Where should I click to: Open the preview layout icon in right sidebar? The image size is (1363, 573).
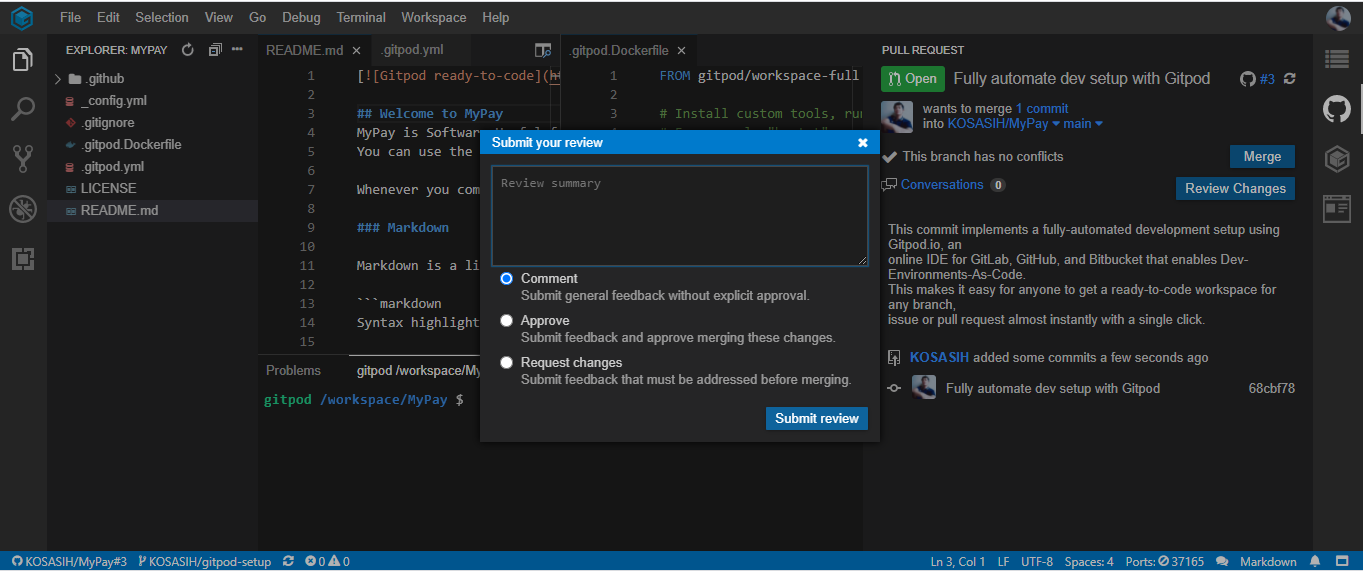[1337, 207]
